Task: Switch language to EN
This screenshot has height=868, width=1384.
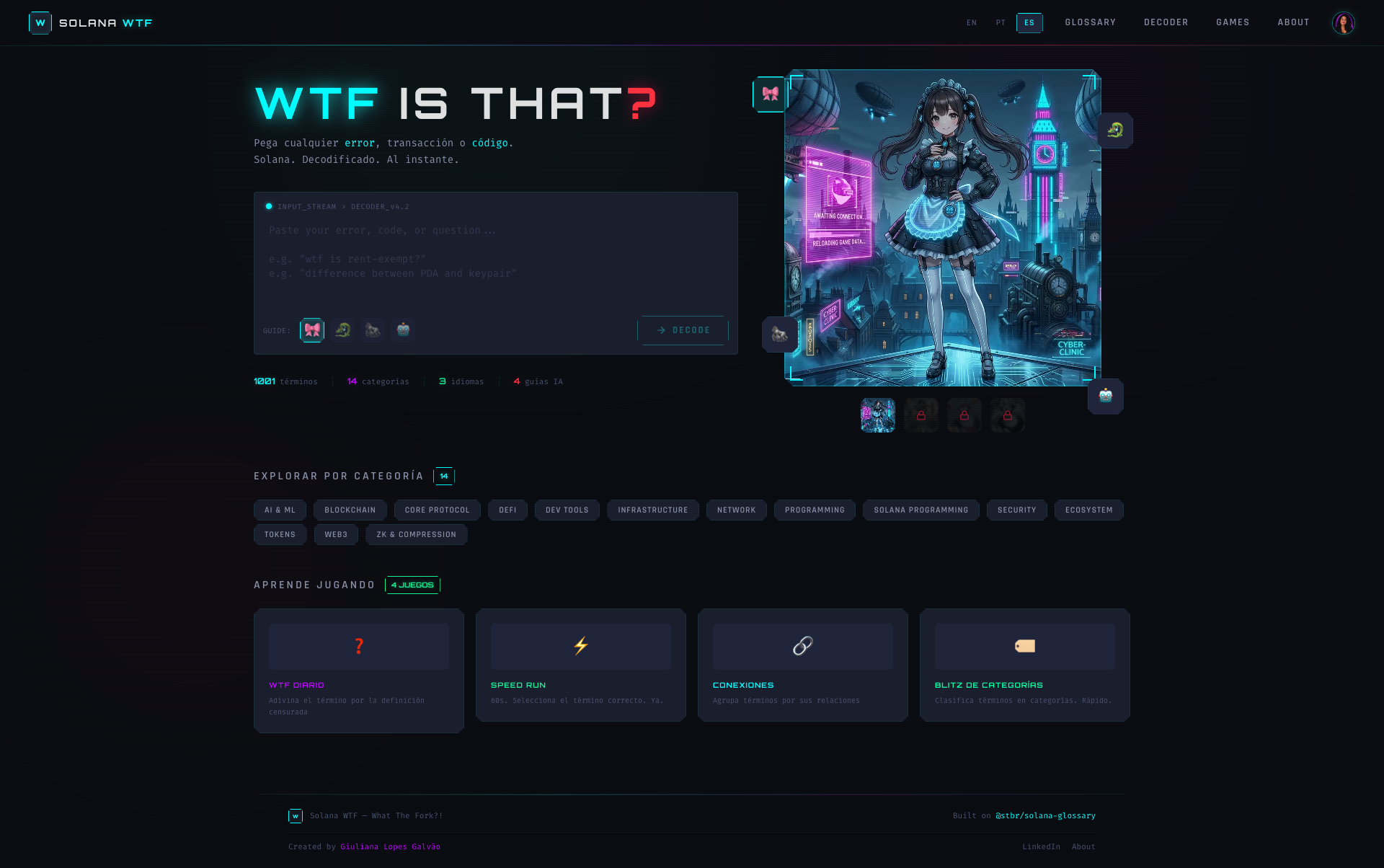Action: click(972, 22)
